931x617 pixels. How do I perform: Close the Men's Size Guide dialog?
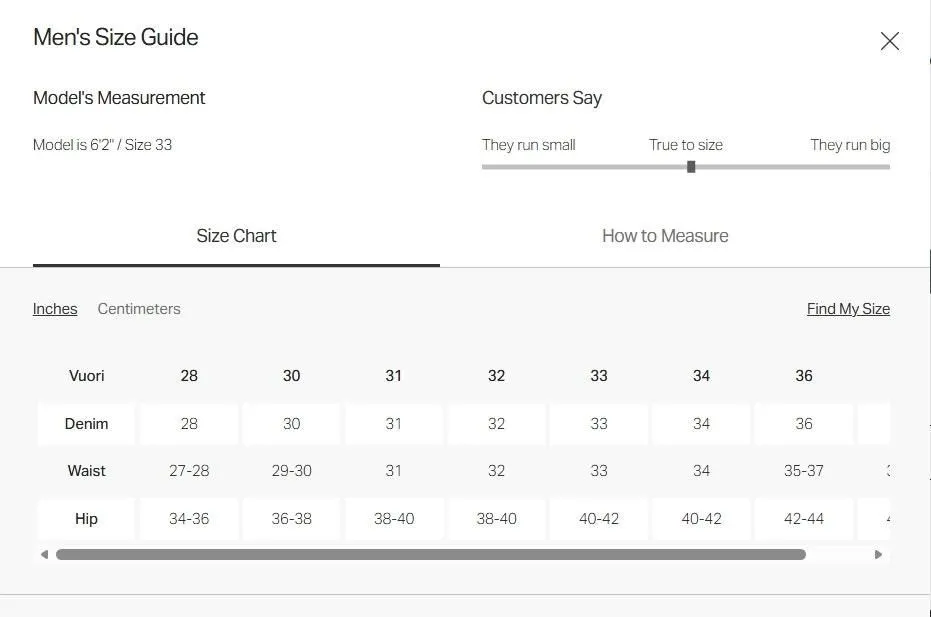(889, 41)
